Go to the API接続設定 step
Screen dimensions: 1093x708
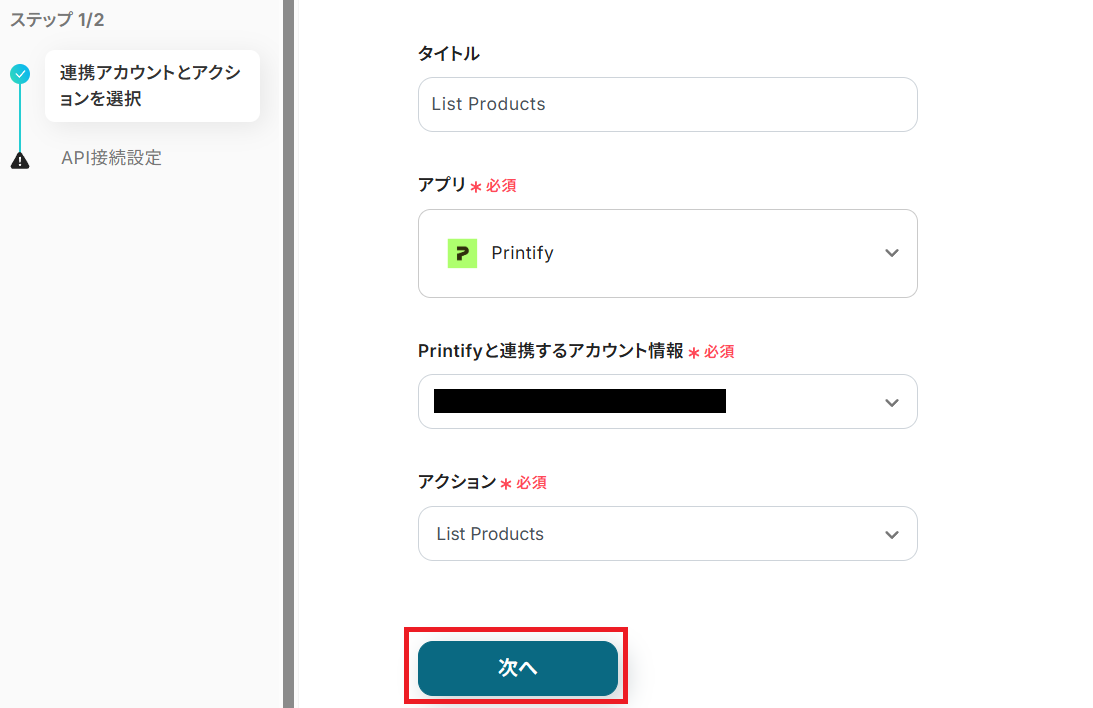(111, 158)
